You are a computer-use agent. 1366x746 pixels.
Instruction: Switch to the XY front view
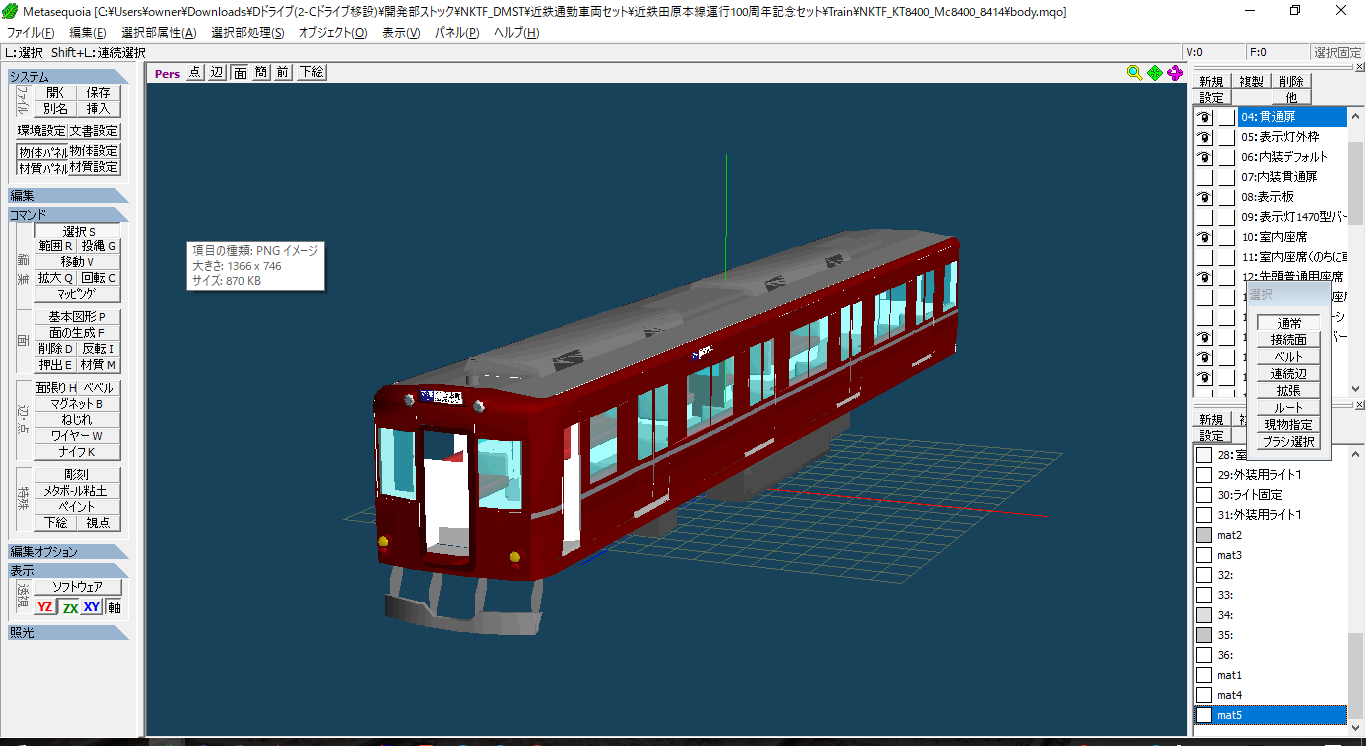tap(92, 607)
